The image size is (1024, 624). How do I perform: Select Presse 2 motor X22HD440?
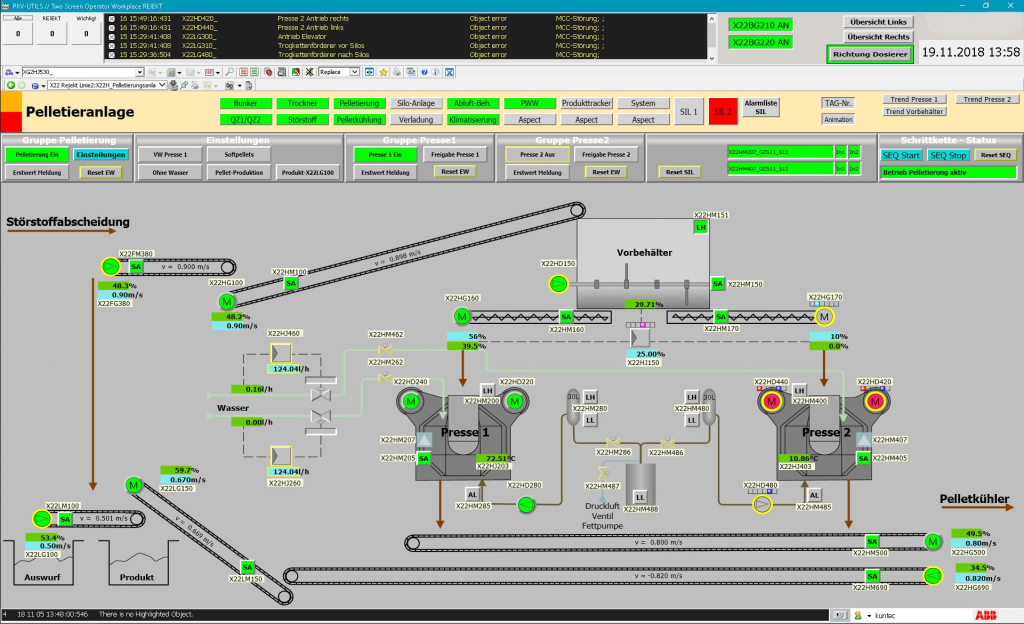click(x=771, y=402)
